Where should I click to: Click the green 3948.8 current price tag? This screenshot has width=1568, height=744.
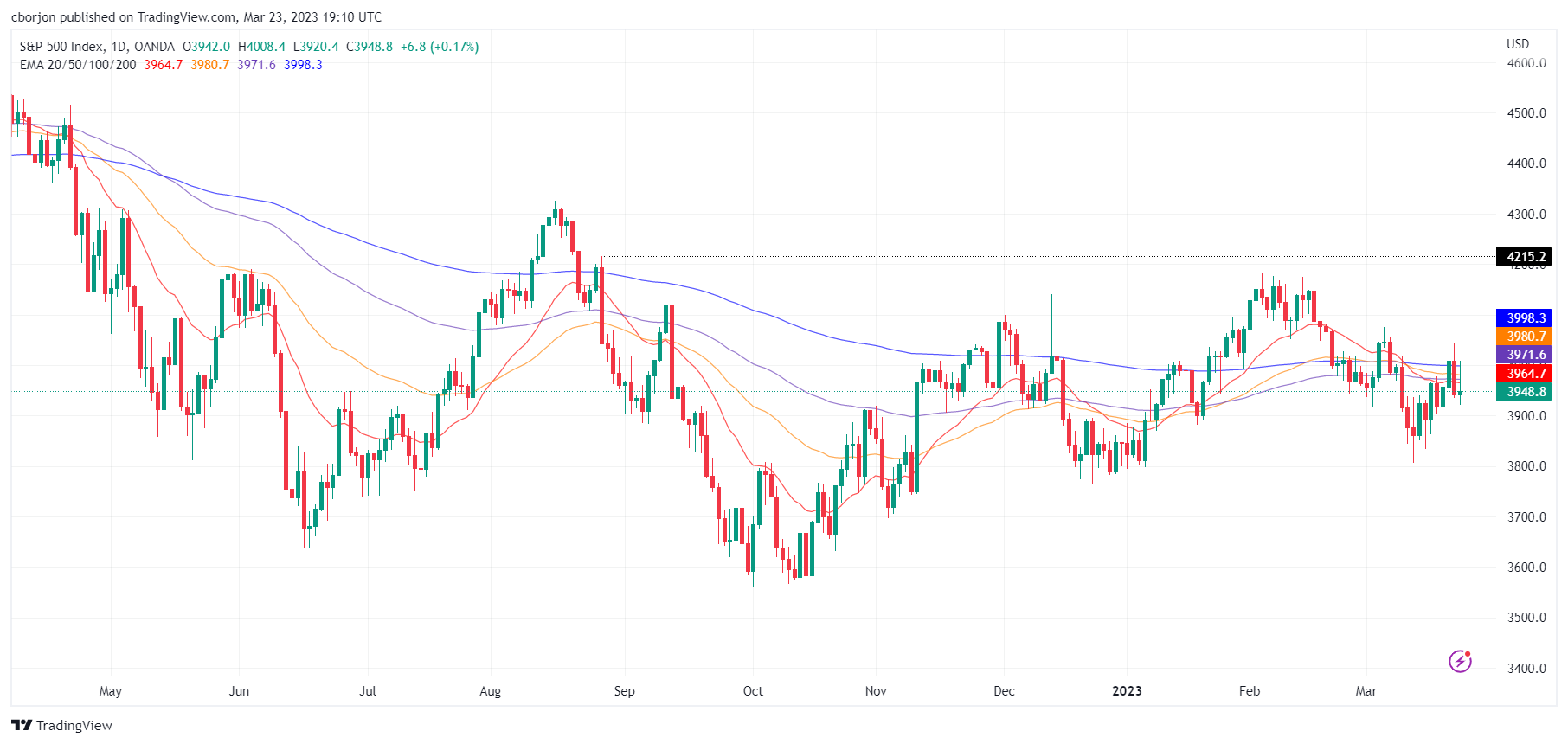pyautogui.click(x=1525, y=392)
